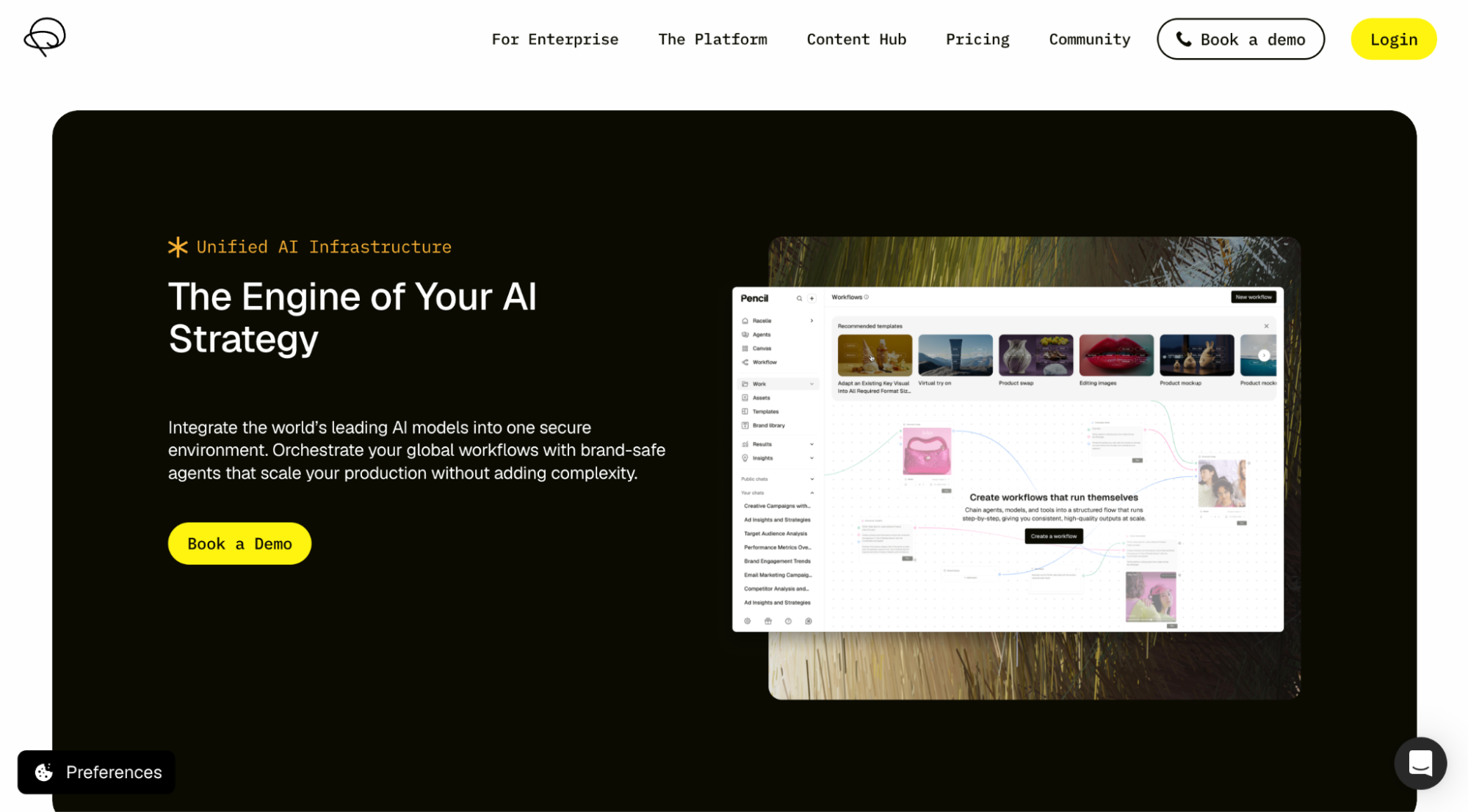1468x812 pixels.
Task: Open the Community link
Action: [x=1089, y=40]
